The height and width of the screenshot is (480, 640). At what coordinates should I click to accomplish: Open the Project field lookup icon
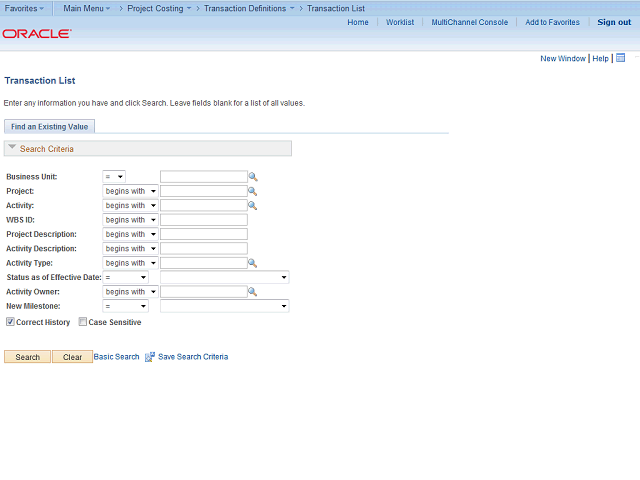tap(253, 191)
